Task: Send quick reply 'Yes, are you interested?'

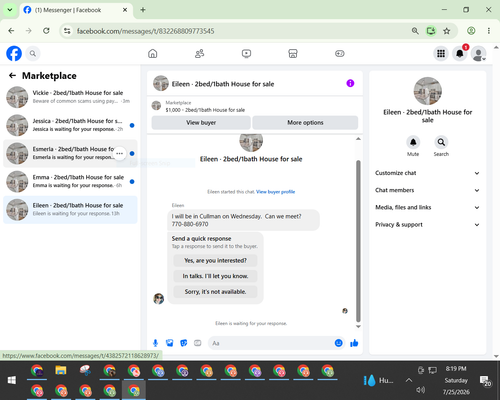Action: coord(215,260)
